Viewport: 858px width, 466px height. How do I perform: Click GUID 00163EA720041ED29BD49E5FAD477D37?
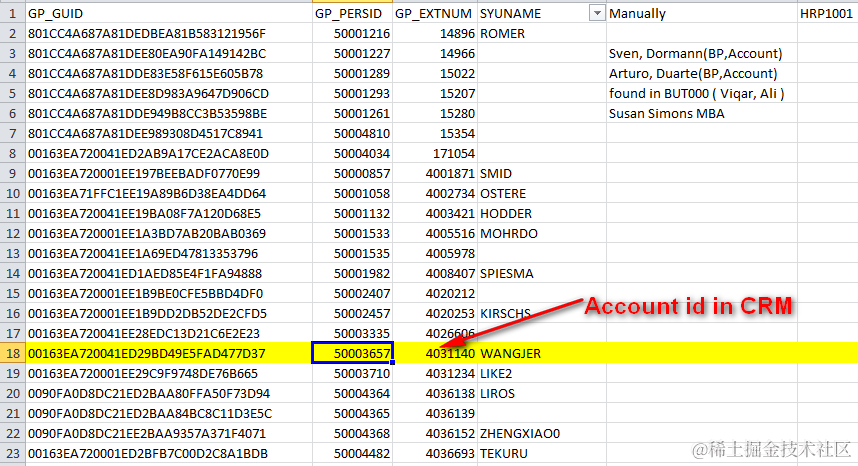click(x=169, y=353)
